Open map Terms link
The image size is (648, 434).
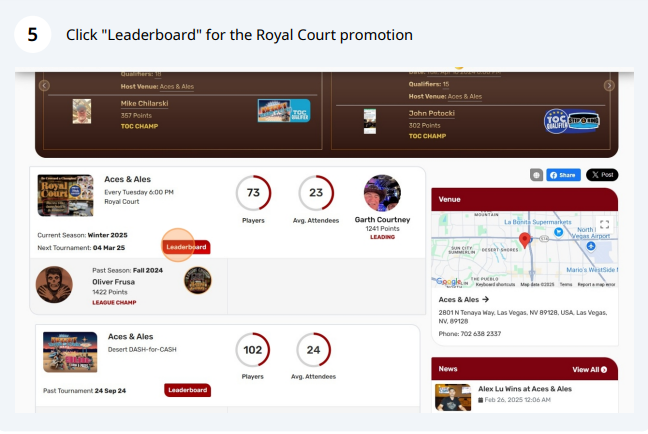click(x=566, y=284)
